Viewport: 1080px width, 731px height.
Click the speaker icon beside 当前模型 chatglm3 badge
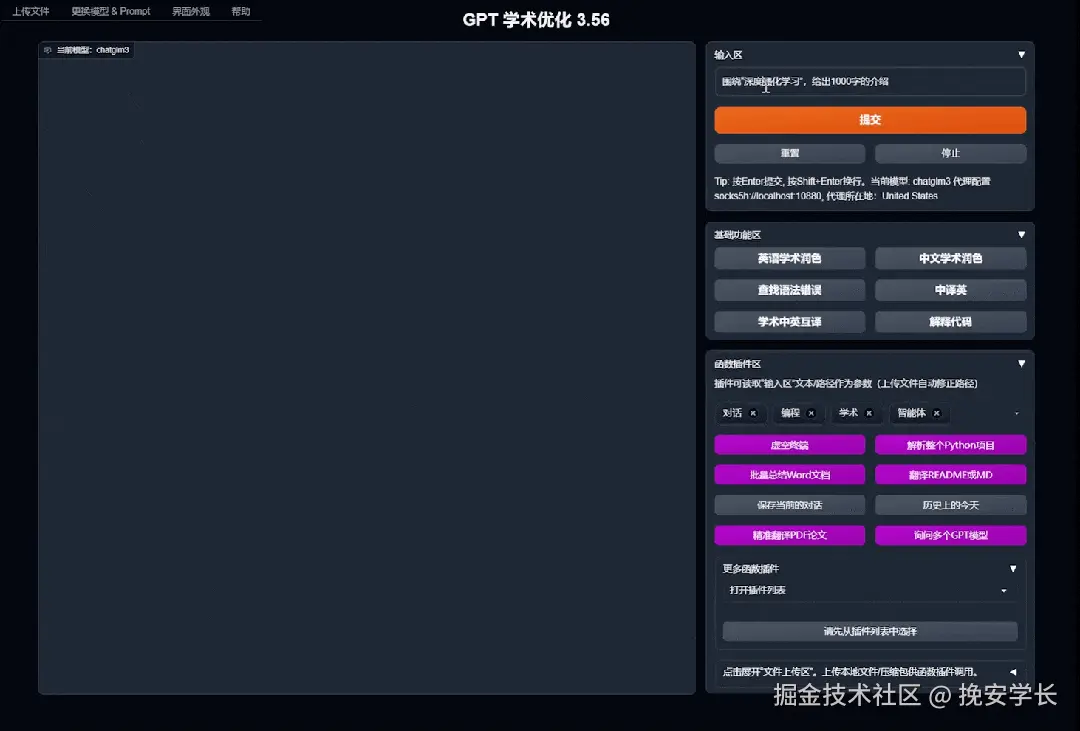coord(48,49)
